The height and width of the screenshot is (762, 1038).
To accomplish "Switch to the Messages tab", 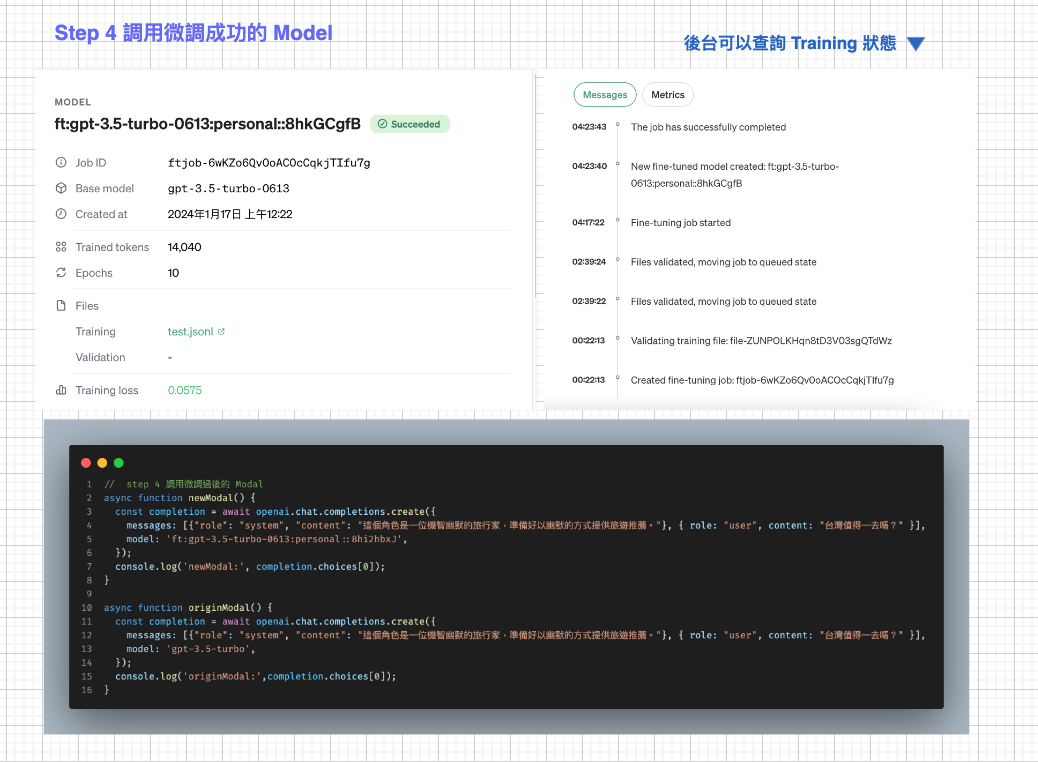I will click(605, 95).
